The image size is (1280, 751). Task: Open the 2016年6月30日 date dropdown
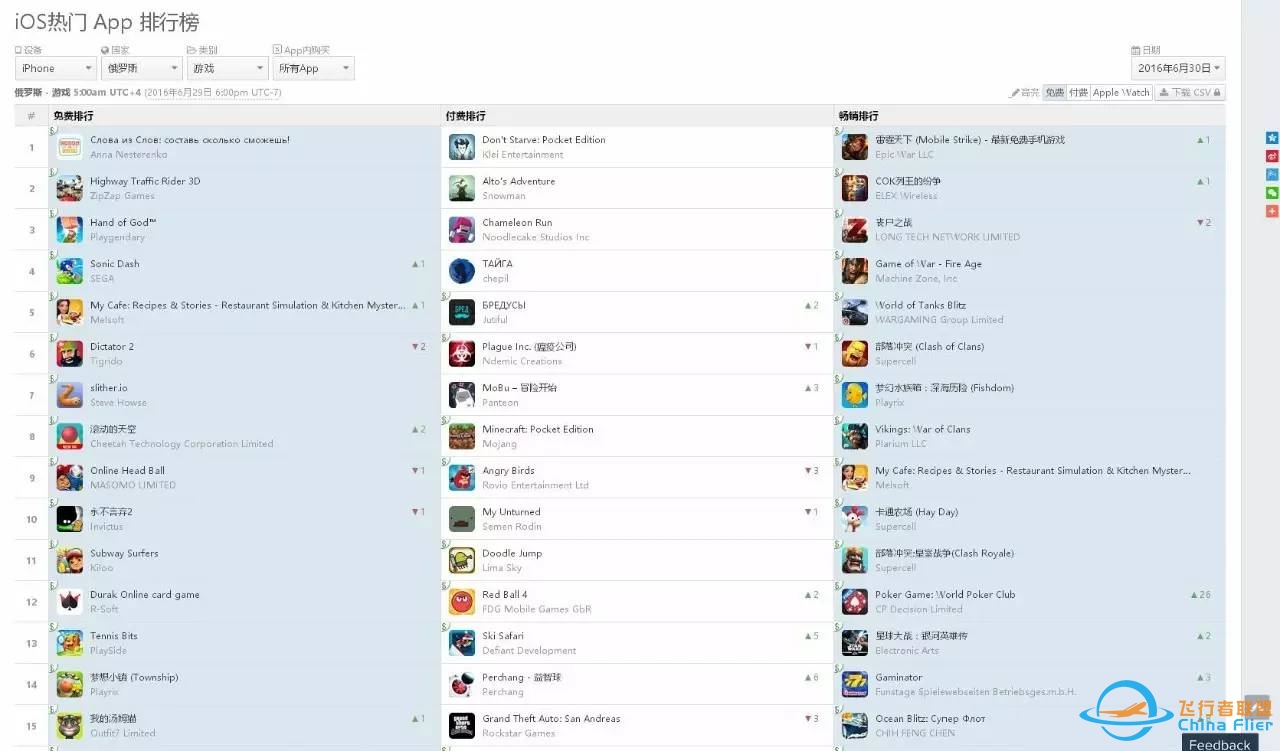pyautogui.click(x=1179, y=68)
